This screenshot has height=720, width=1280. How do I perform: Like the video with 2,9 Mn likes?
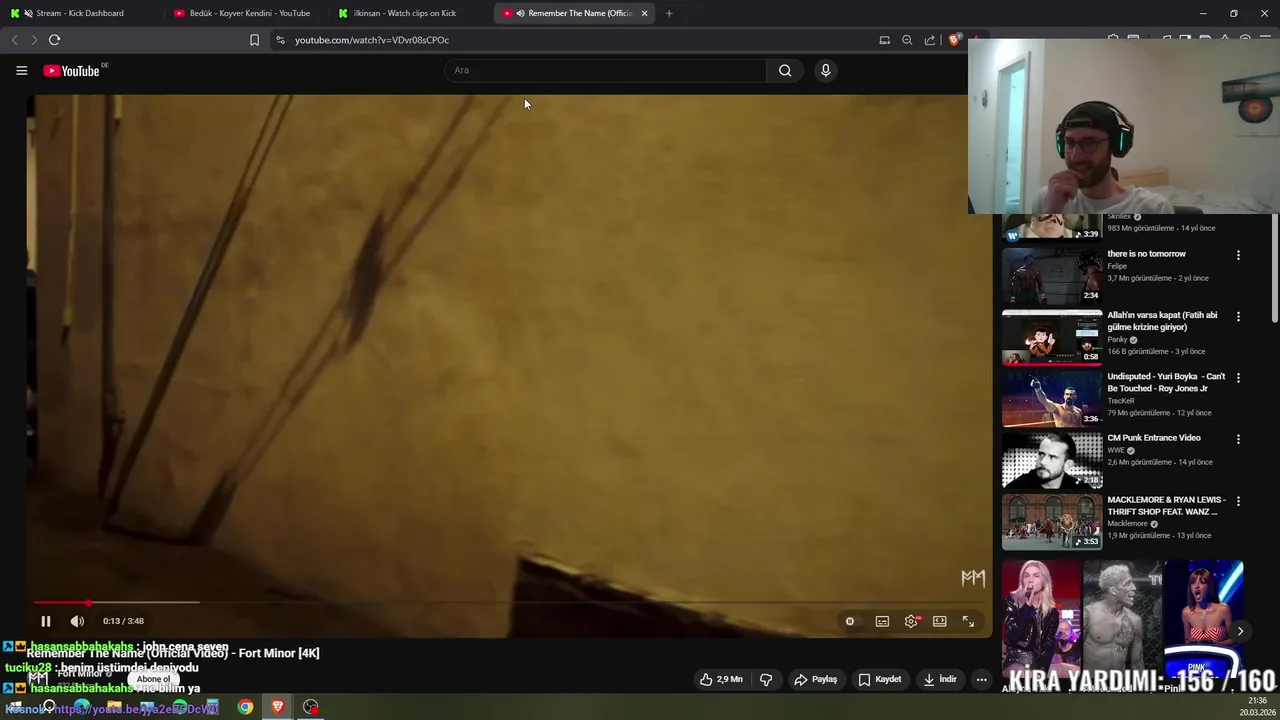click(x=721, y=679)
